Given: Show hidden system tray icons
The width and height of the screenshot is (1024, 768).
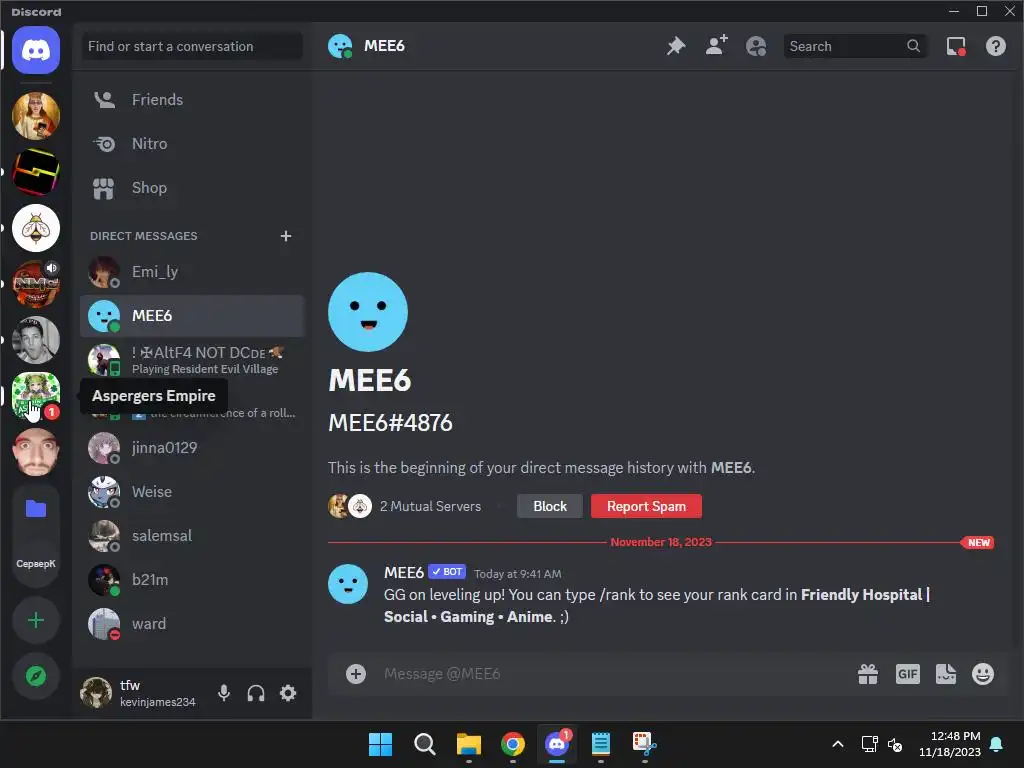Looking at the screenshot, I should [838, 744].
